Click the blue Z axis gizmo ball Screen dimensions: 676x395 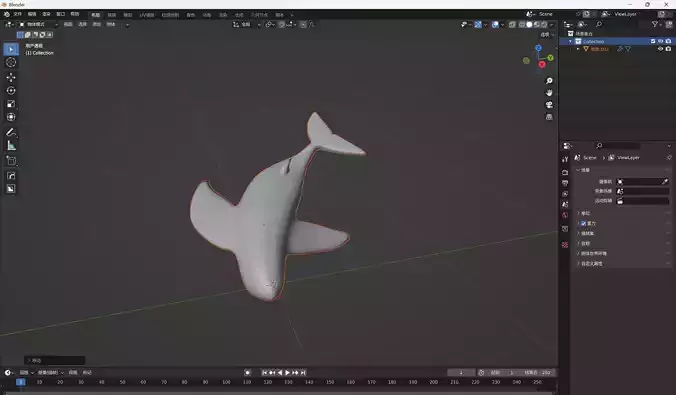[x=538, y=48]
